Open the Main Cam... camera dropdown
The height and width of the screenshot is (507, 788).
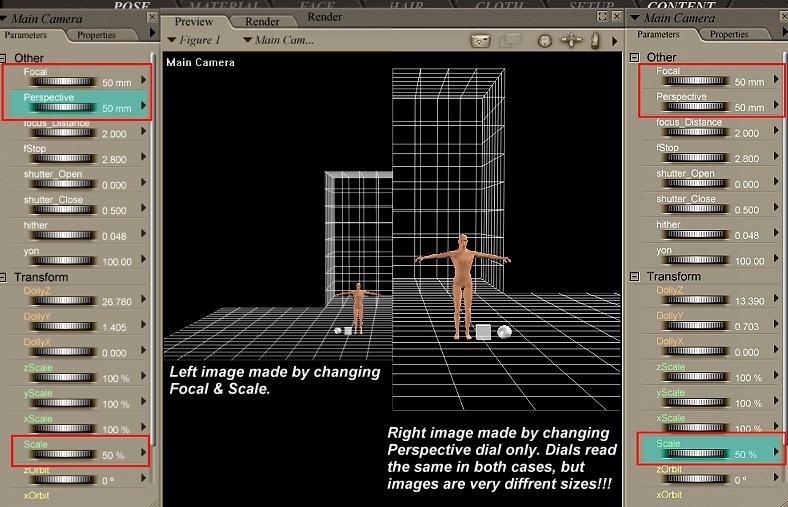pos(247,41)
